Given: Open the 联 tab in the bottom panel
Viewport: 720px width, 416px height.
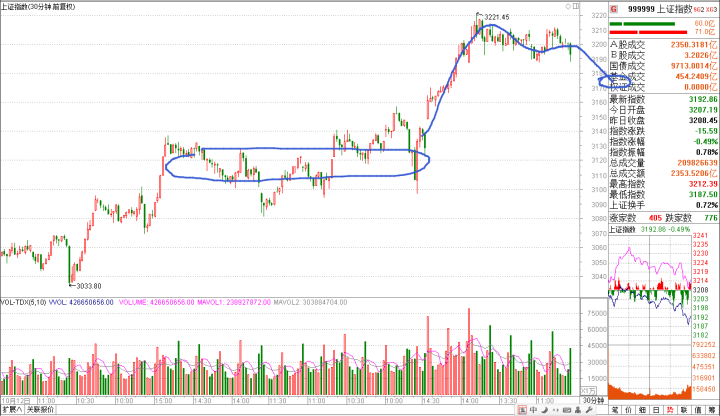Looking at the screenshot, I should point(683,409).
